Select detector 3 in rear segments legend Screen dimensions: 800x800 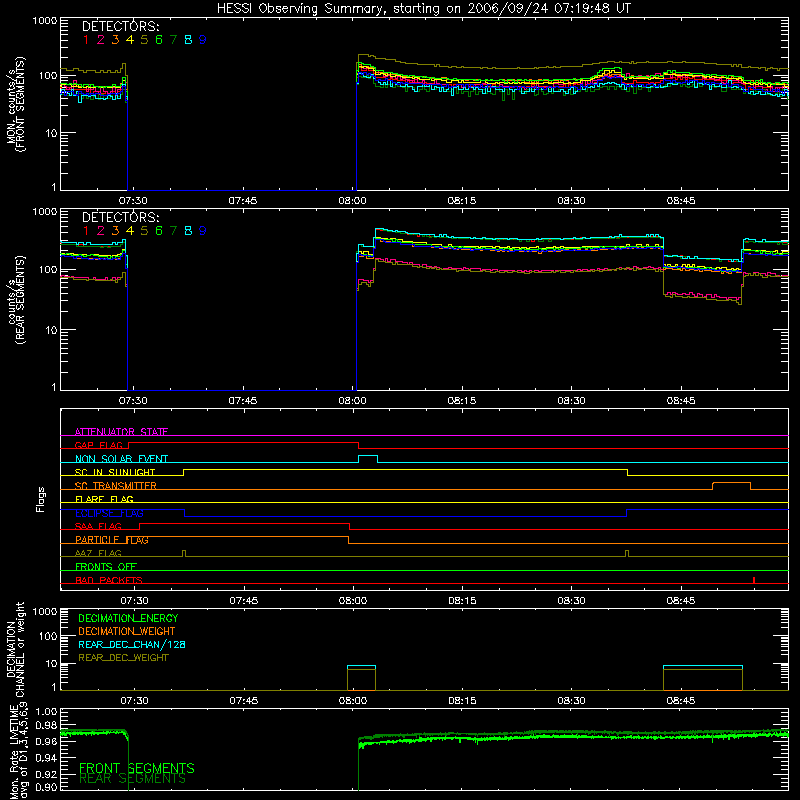click(x=115, y=231)
